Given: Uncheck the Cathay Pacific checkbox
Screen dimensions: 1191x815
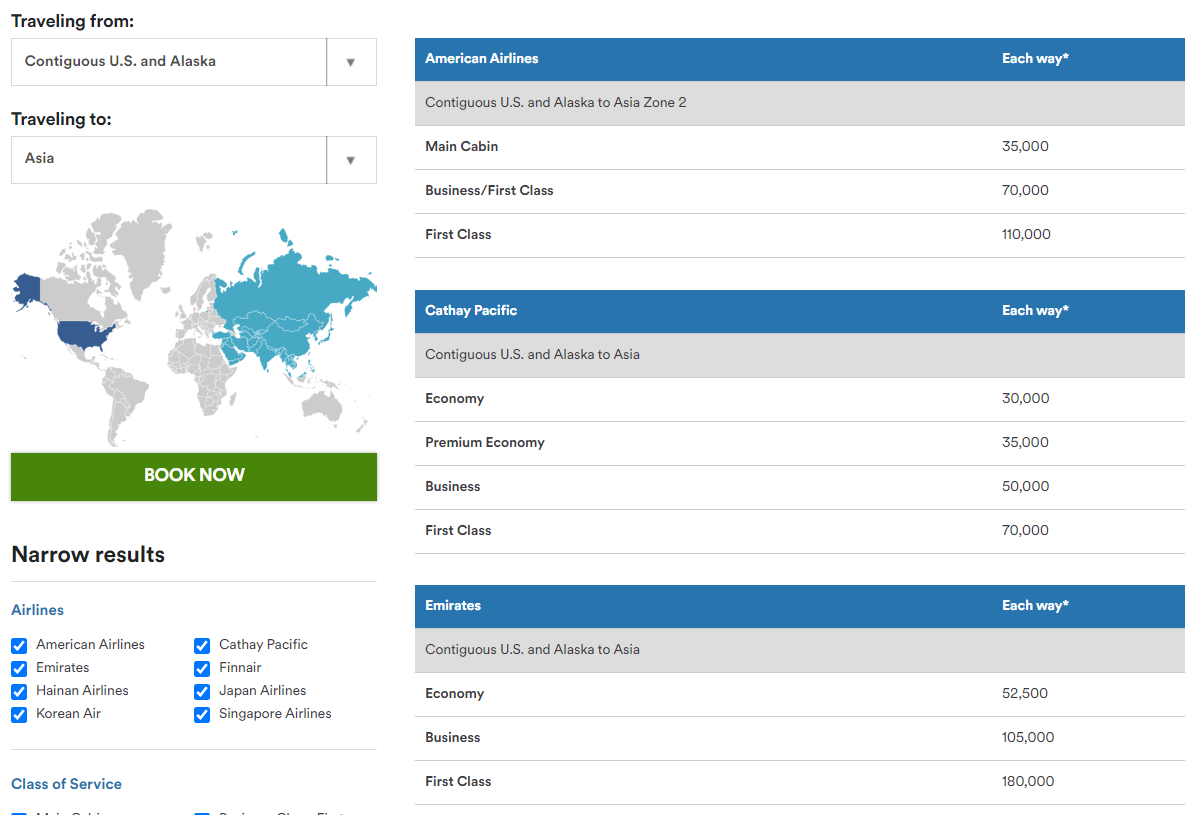Looking at the screenshot, I should click(202, 646).
